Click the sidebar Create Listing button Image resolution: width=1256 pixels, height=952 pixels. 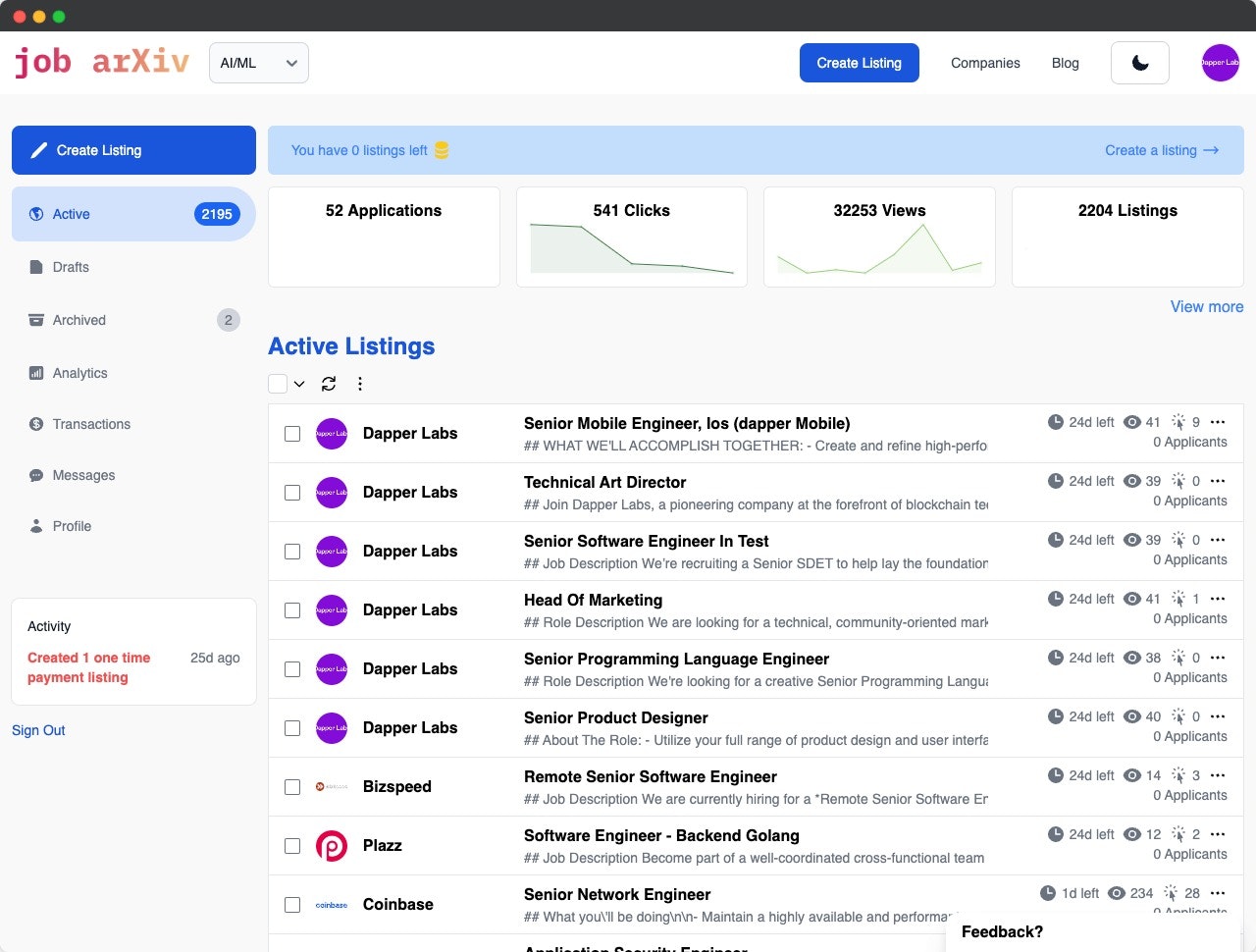click(133, 150)
